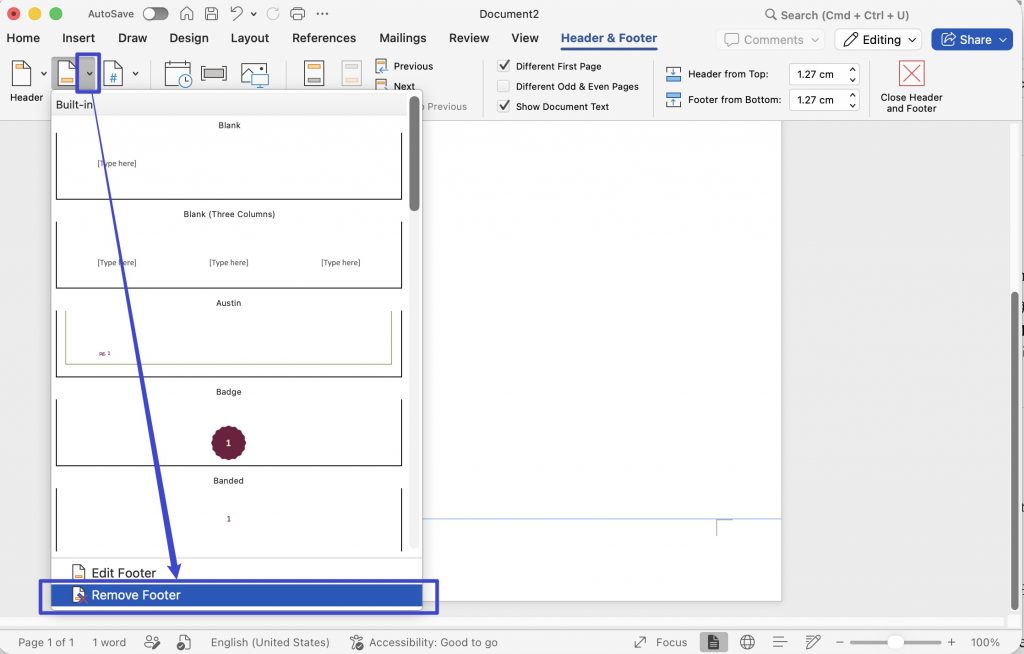The height and width of the screenshot is (654, 1024).
Task: Click the zoom in plus button
Action: 952,642
